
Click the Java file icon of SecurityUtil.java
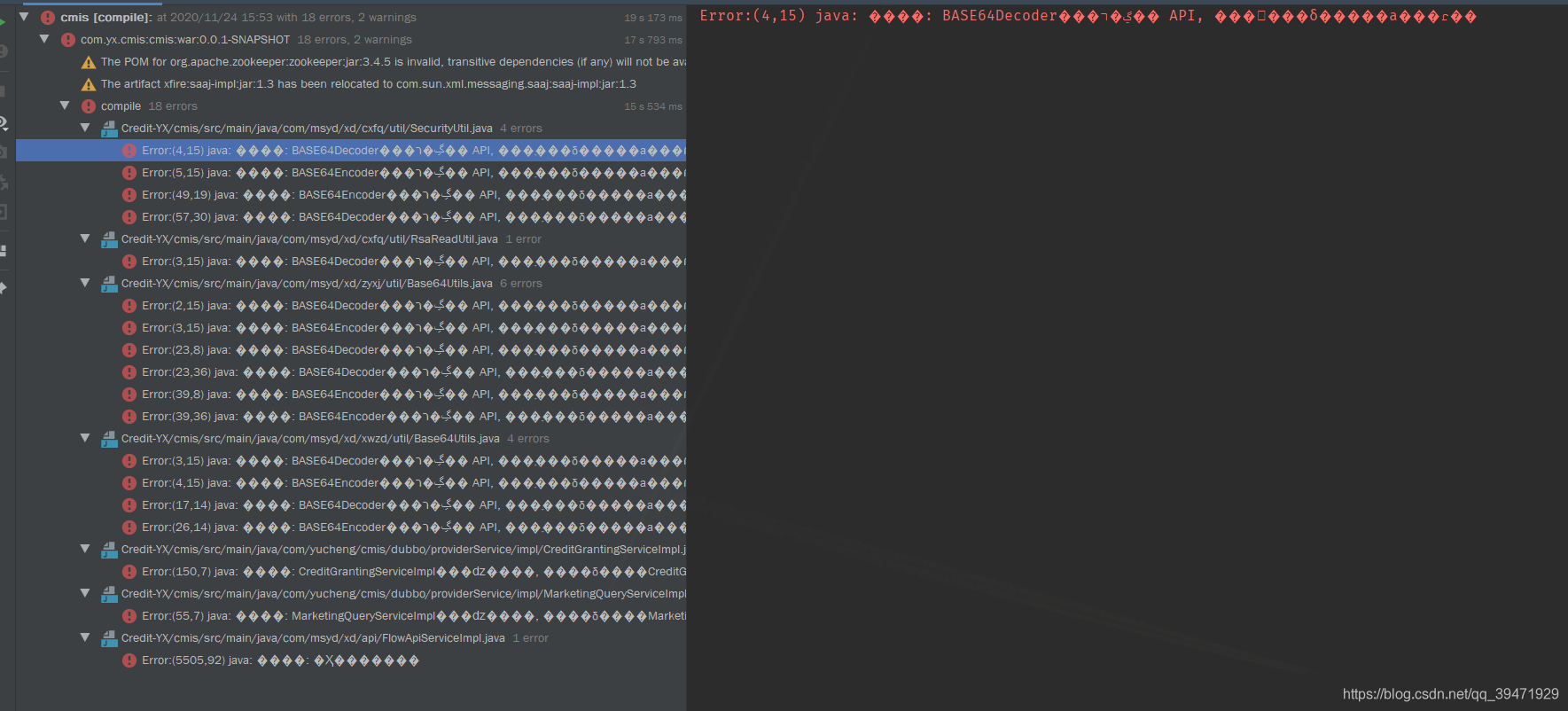click(109, 129)
